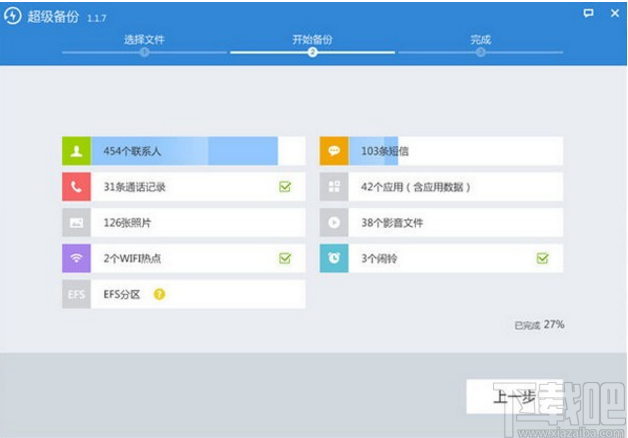628x438 pixels.
Task: Click the 103条短信 progress bar
Action: click(455, 151)
